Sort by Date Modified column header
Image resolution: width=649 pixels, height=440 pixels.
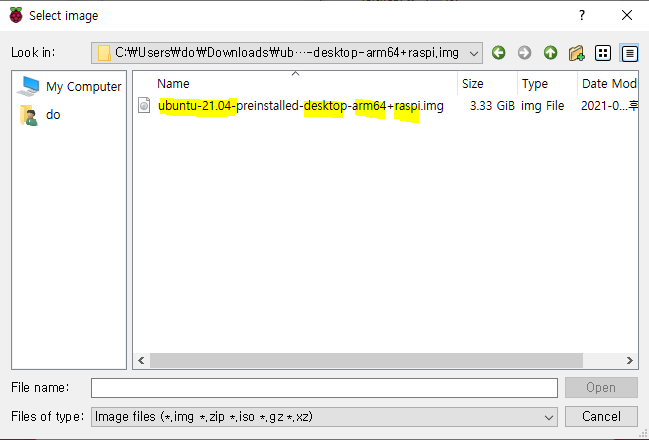[x=607, y=84]
